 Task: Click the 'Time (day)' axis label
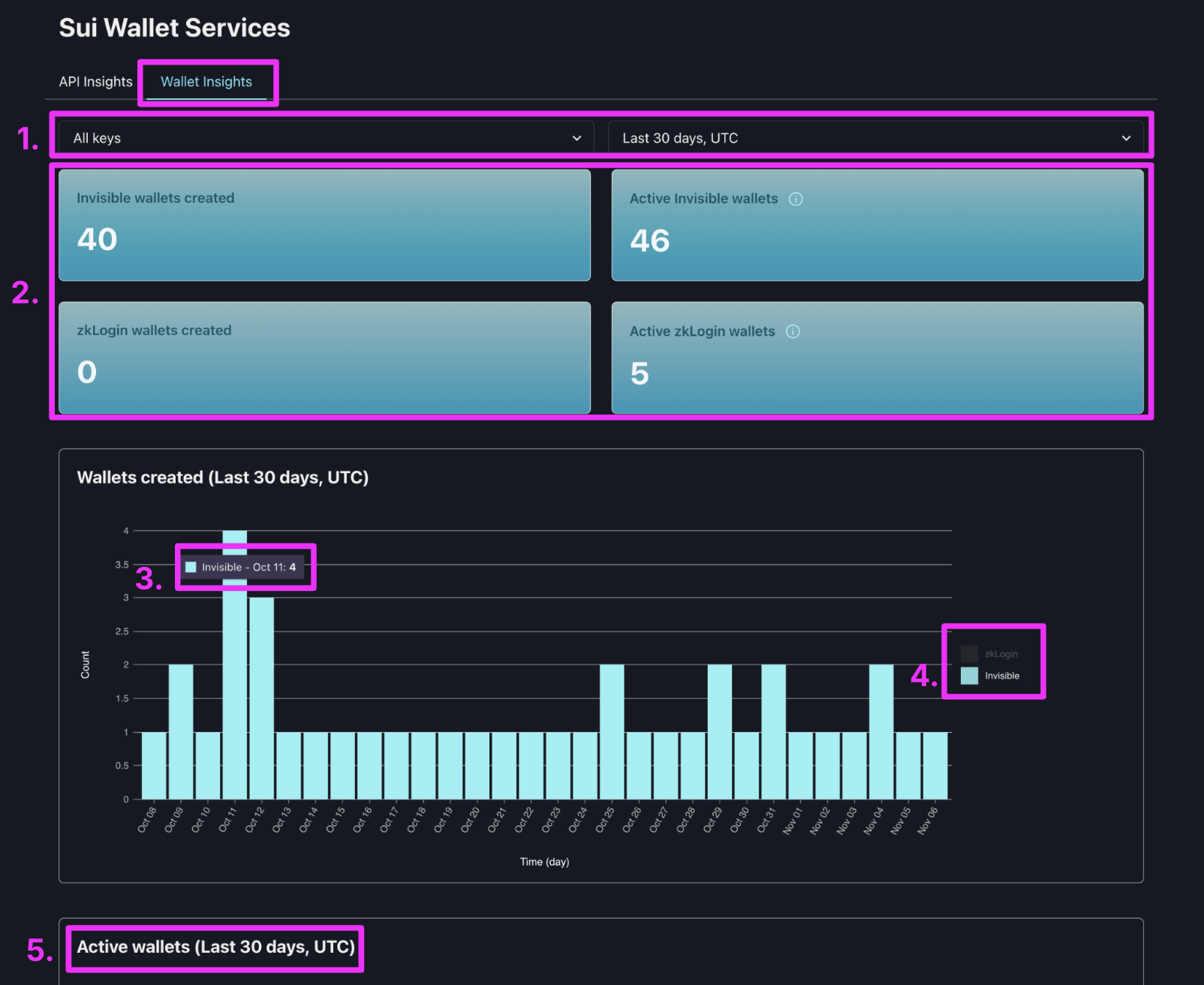[x=544, y=862]
